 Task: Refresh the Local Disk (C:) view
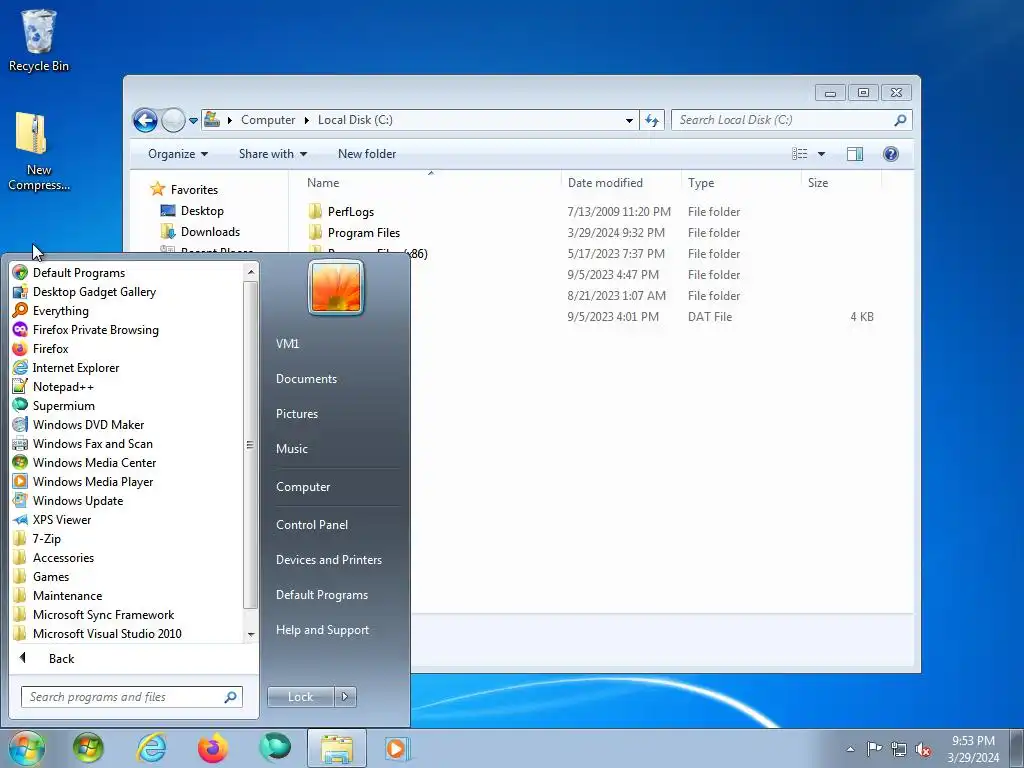[652, 120]
